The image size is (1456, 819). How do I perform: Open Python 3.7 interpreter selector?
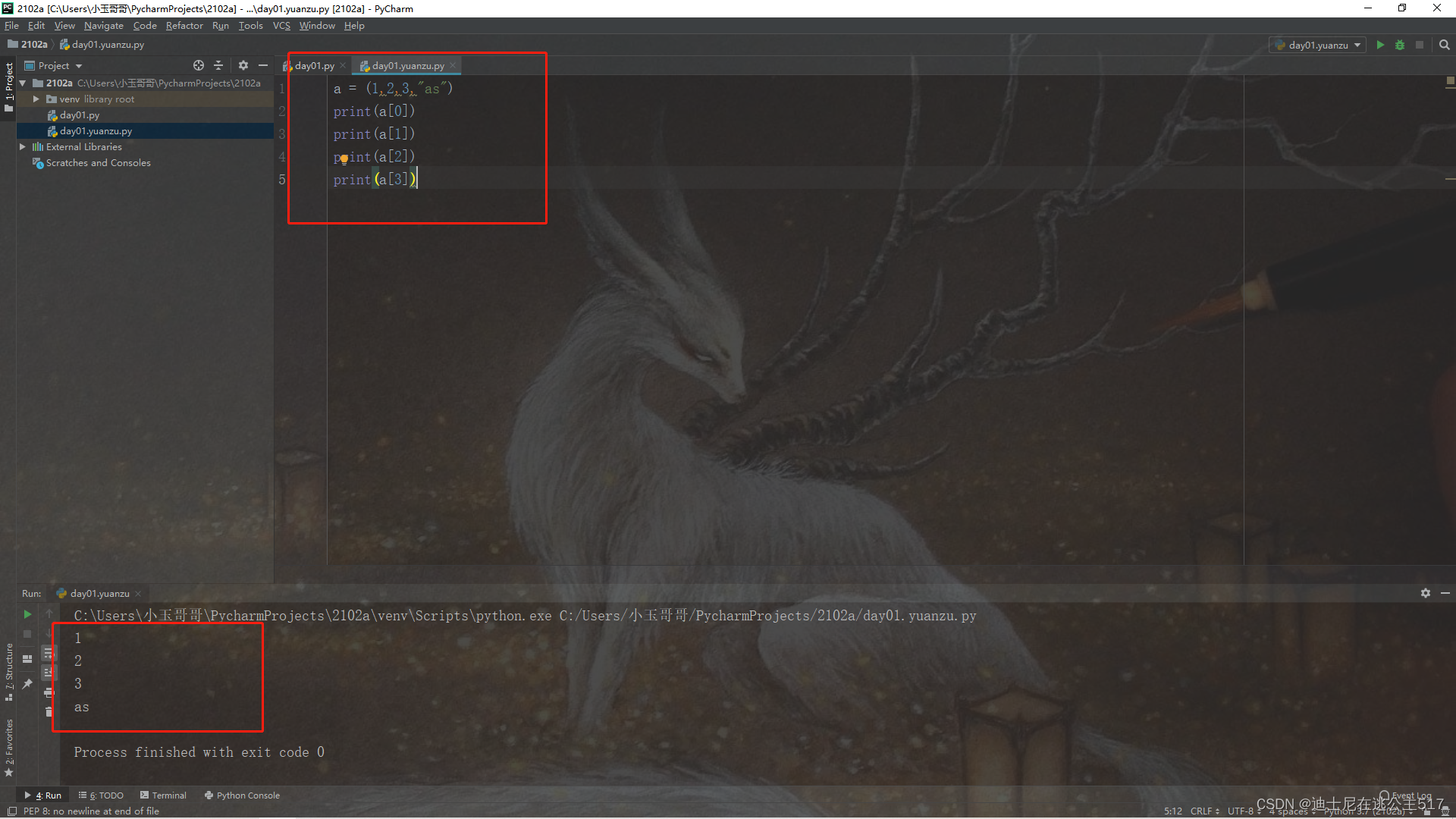click(x=1369, y=811)
